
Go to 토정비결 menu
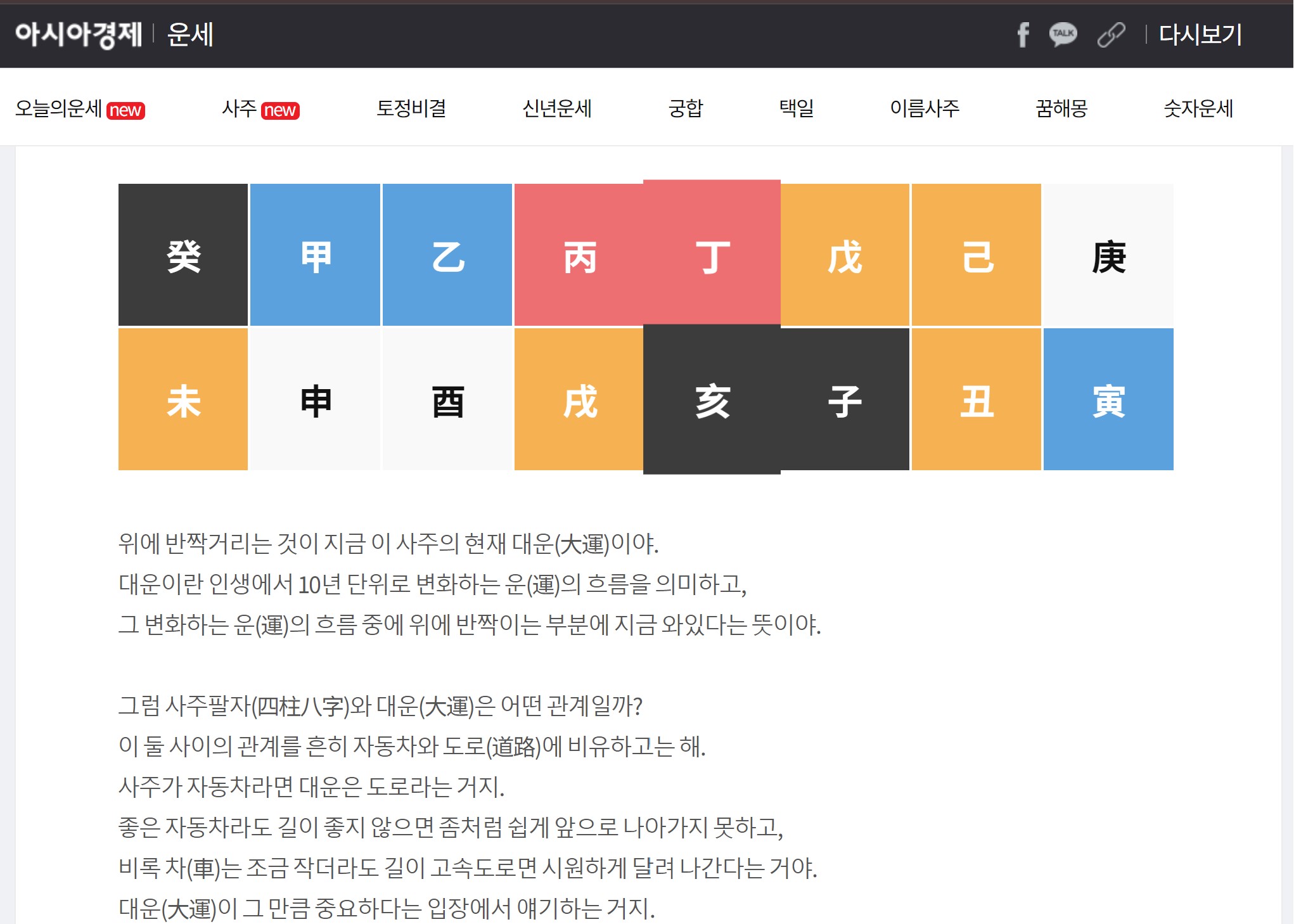[411, 108]
